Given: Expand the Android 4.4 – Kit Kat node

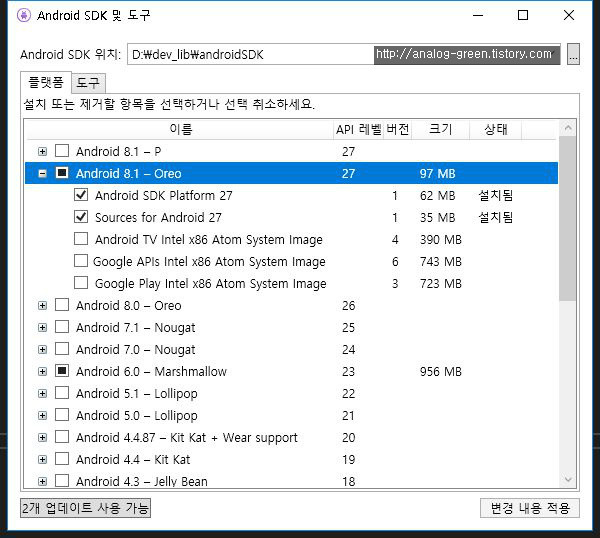Looking at the screenshot, I should pyautogui.click(x=42, y=460).
